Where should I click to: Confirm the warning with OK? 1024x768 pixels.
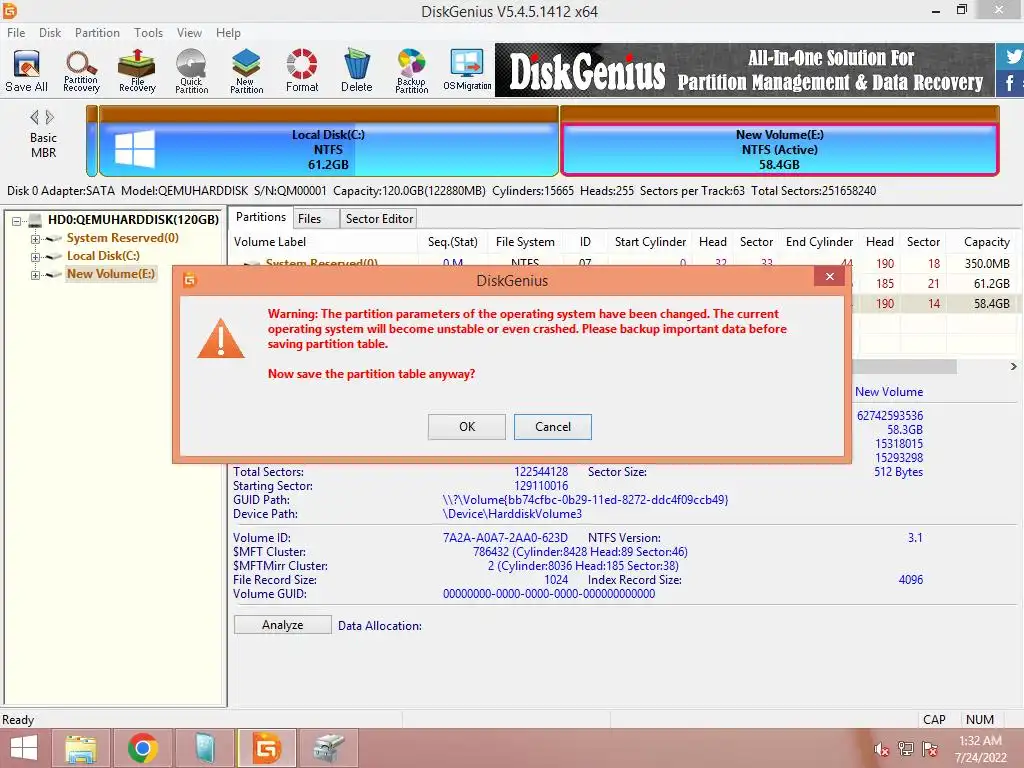click(467, 426)
